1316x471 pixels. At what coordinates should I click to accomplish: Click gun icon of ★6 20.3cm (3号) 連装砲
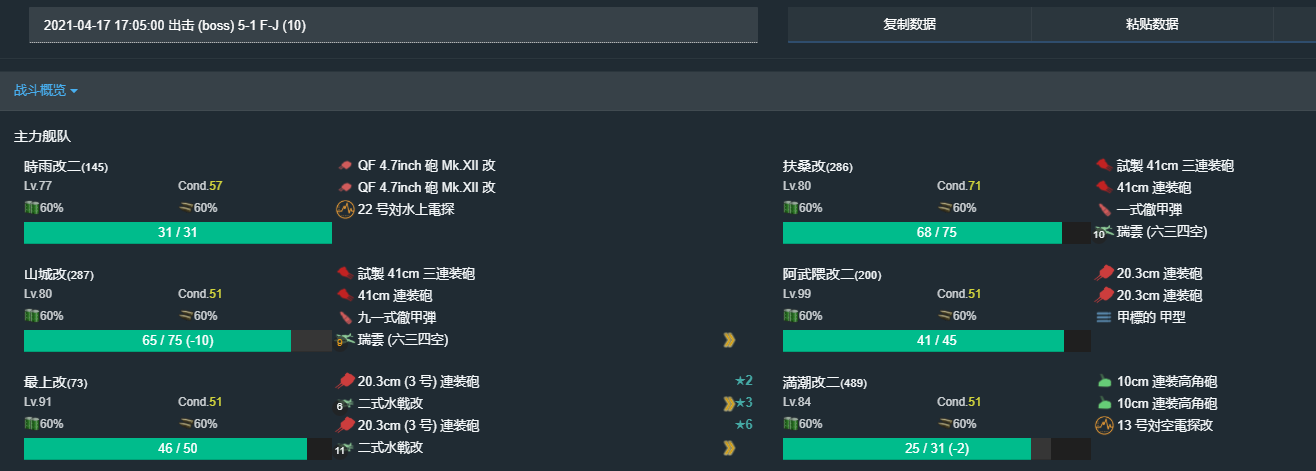click(x=345, y=426)
